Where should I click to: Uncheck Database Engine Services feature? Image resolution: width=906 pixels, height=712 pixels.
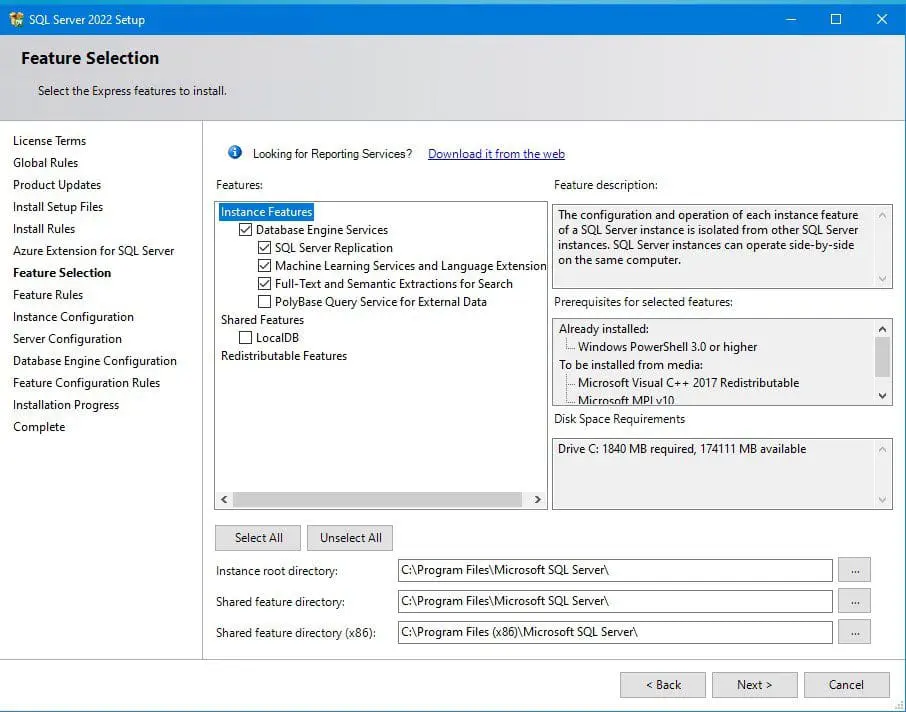244,229
